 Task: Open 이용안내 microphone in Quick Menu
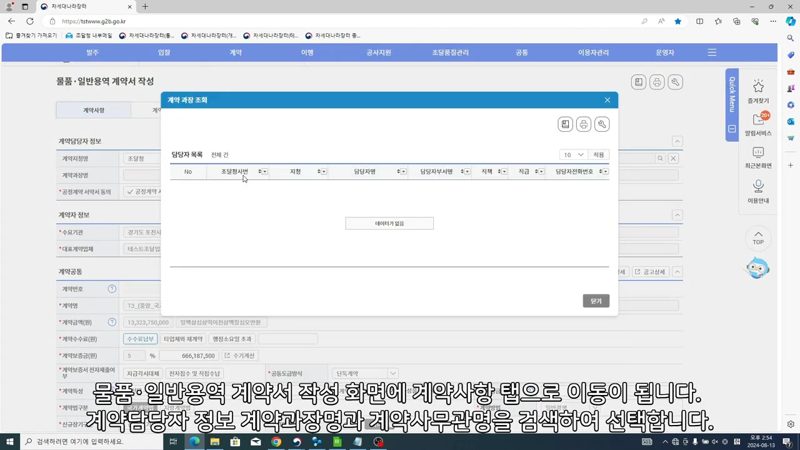758,191
